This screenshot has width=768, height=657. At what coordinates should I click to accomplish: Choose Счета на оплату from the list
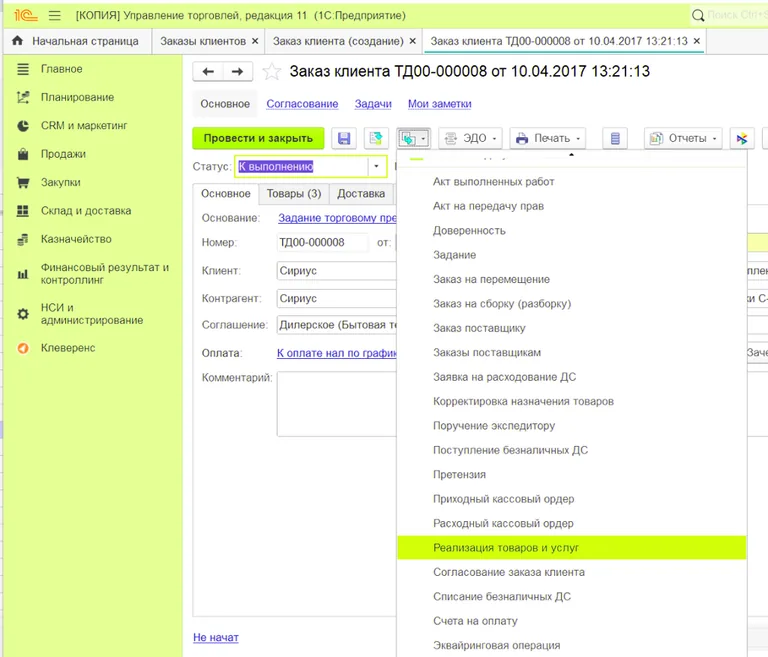point(475,621)
